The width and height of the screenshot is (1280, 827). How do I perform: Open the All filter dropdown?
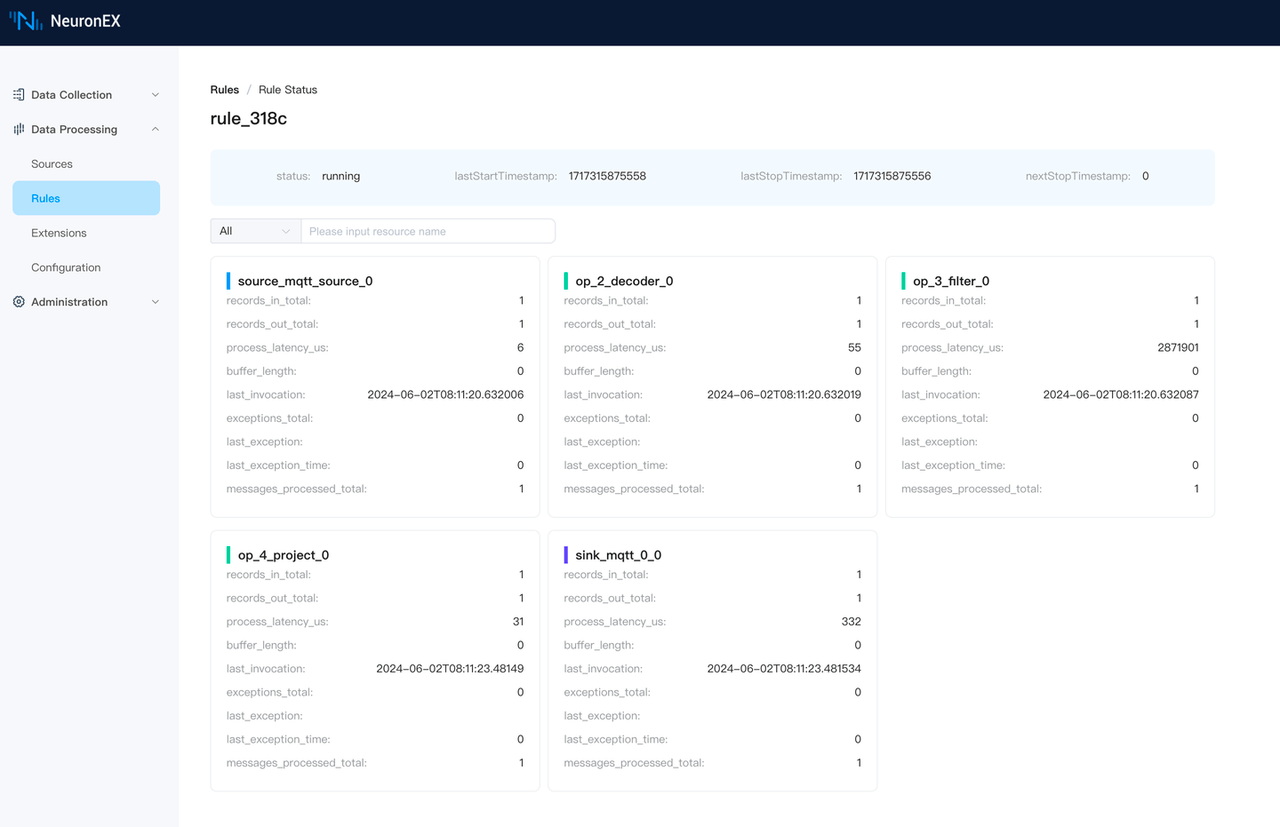tap(255, 231)
